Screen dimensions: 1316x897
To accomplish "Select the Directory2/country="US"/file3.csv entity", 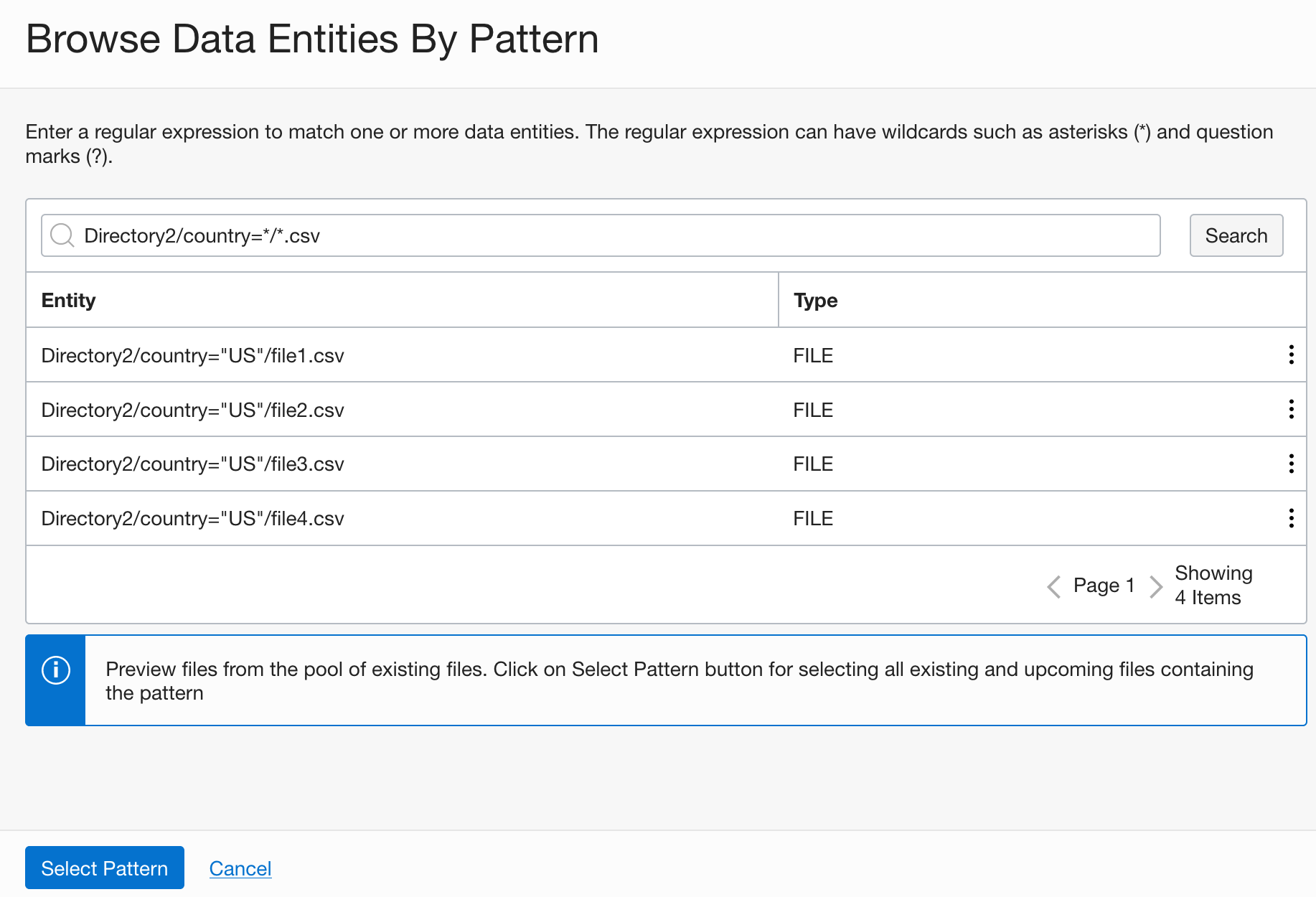I will [193, 464].
